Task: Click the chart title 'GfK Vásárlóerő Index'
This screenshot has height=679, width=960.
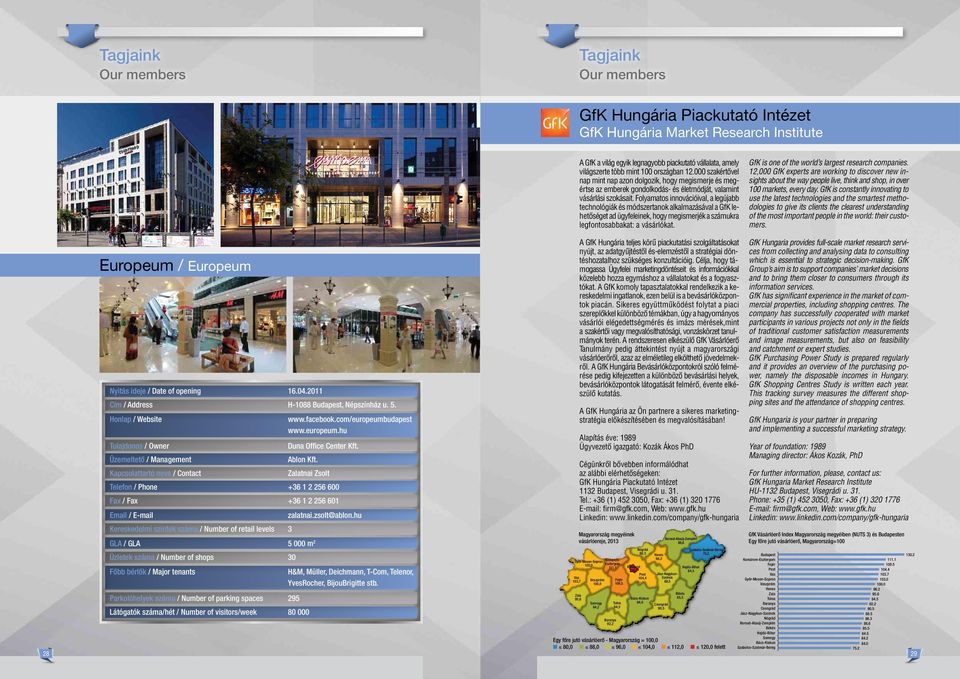Action: [x=826, y=538]
